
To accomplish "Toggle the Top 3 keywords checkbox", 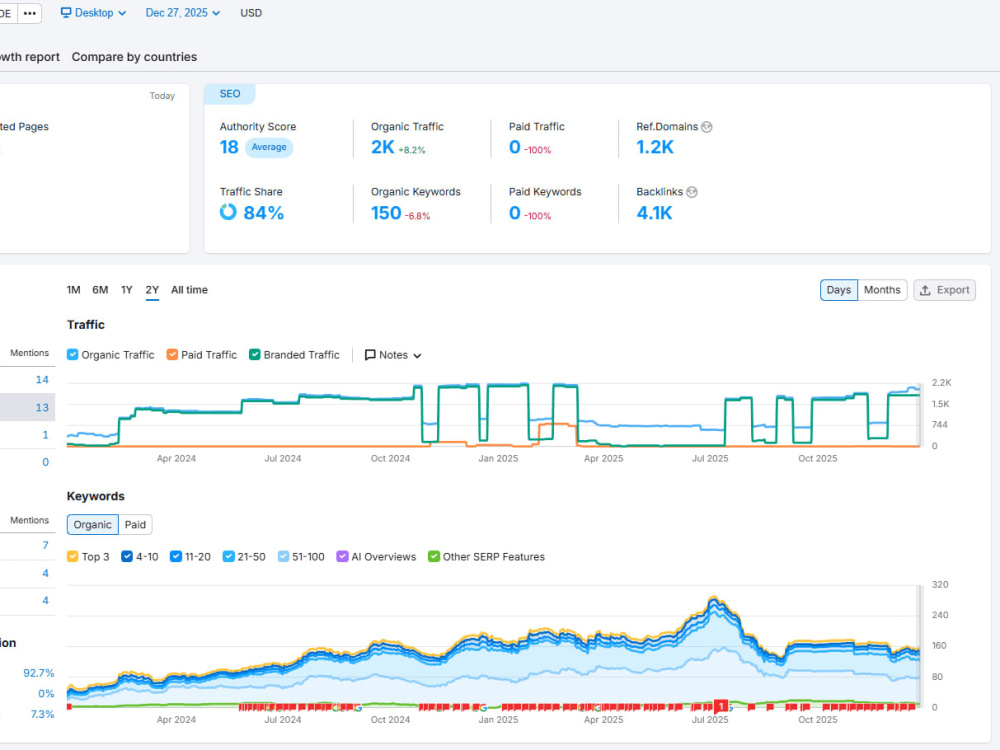I will (73, 556).
